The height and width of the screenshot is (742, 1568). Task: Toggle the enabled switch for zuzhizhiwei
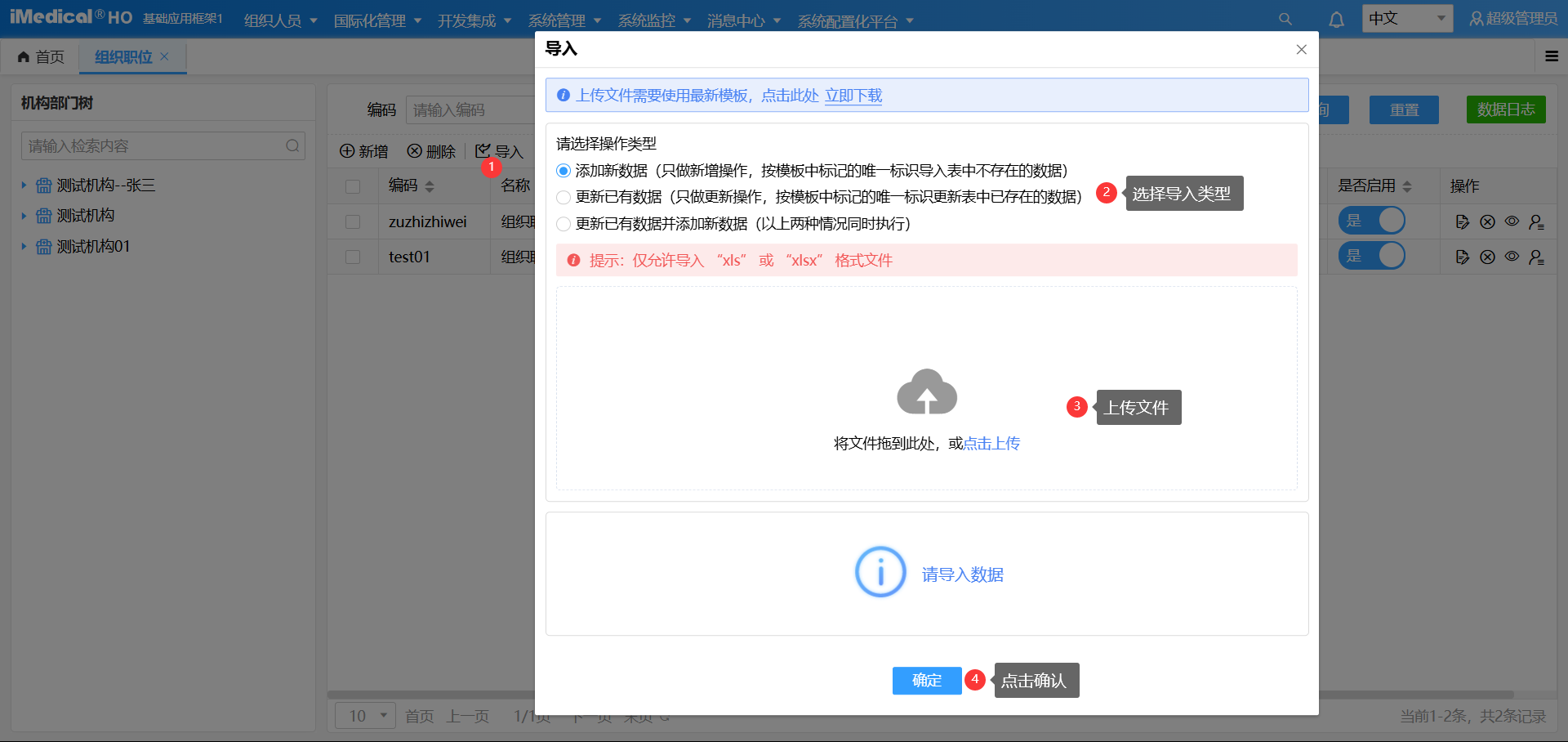(x=1371, y=221)
